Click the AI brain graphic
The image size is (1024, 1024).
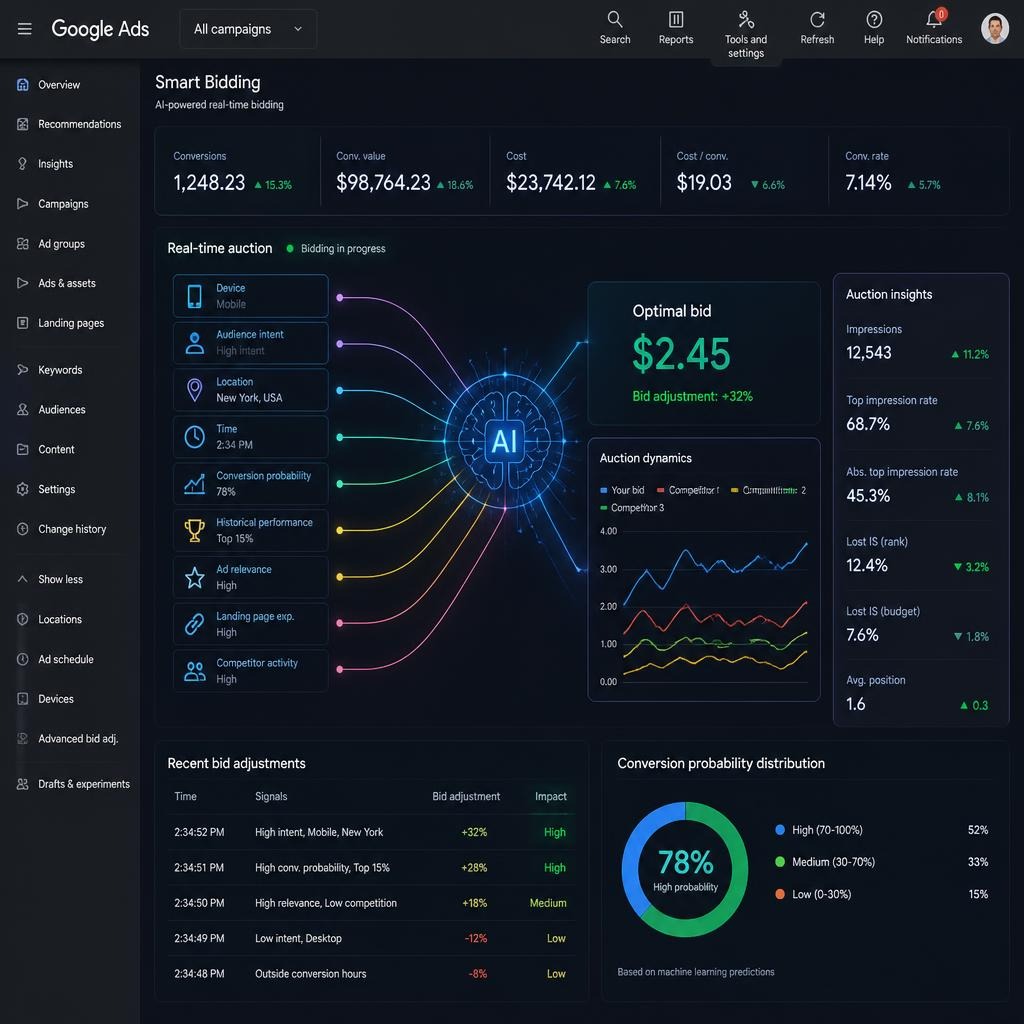[504, 441]
